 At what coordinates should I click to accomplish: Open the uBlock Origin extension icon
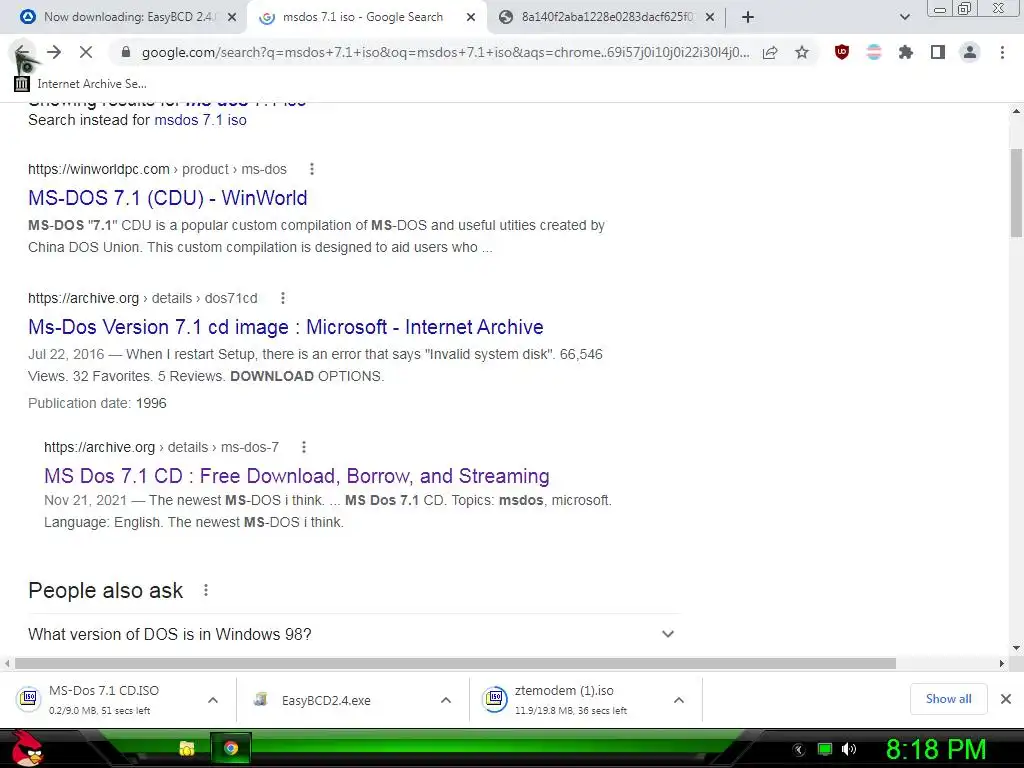pos(842,52)
